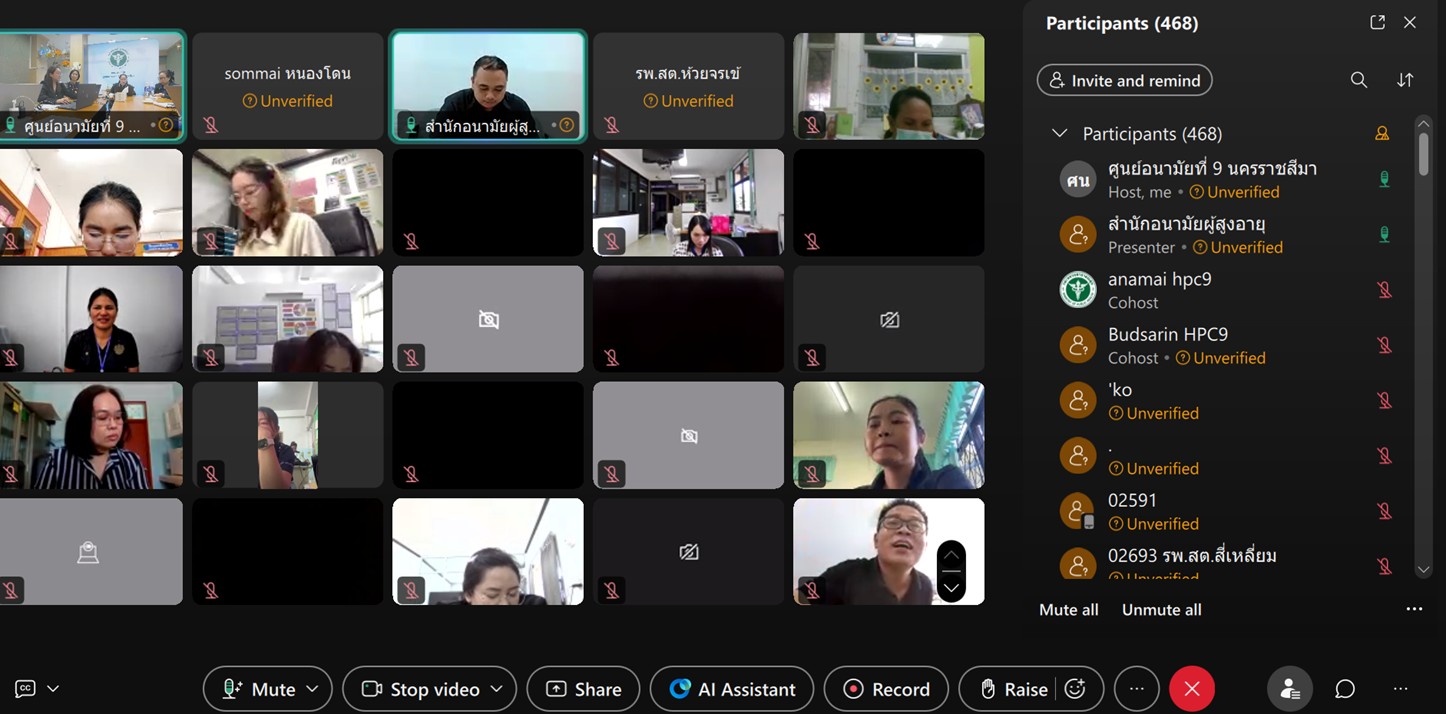This screenshot has height=714, width=1446.
Task: Select the sommai หนองโดน video tile
Action: click(288, 86)
